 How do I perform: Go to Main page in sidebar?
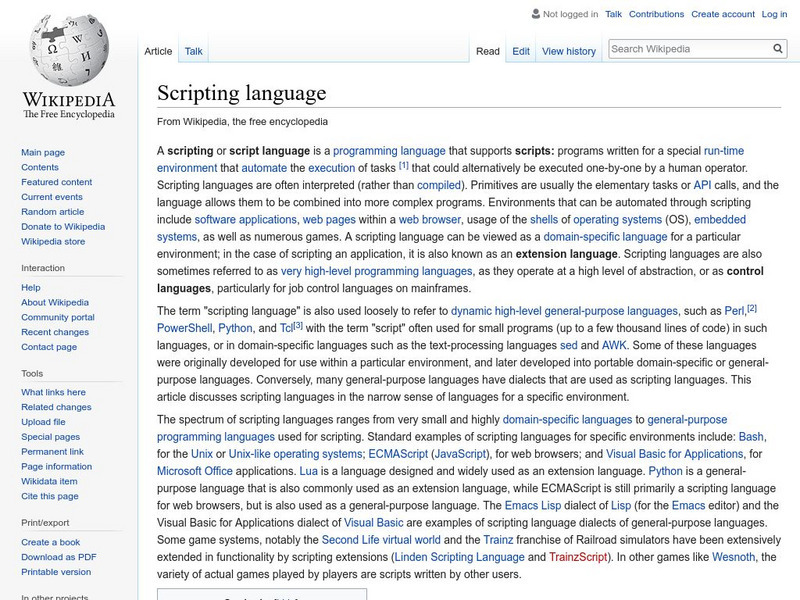pos(43,152)
